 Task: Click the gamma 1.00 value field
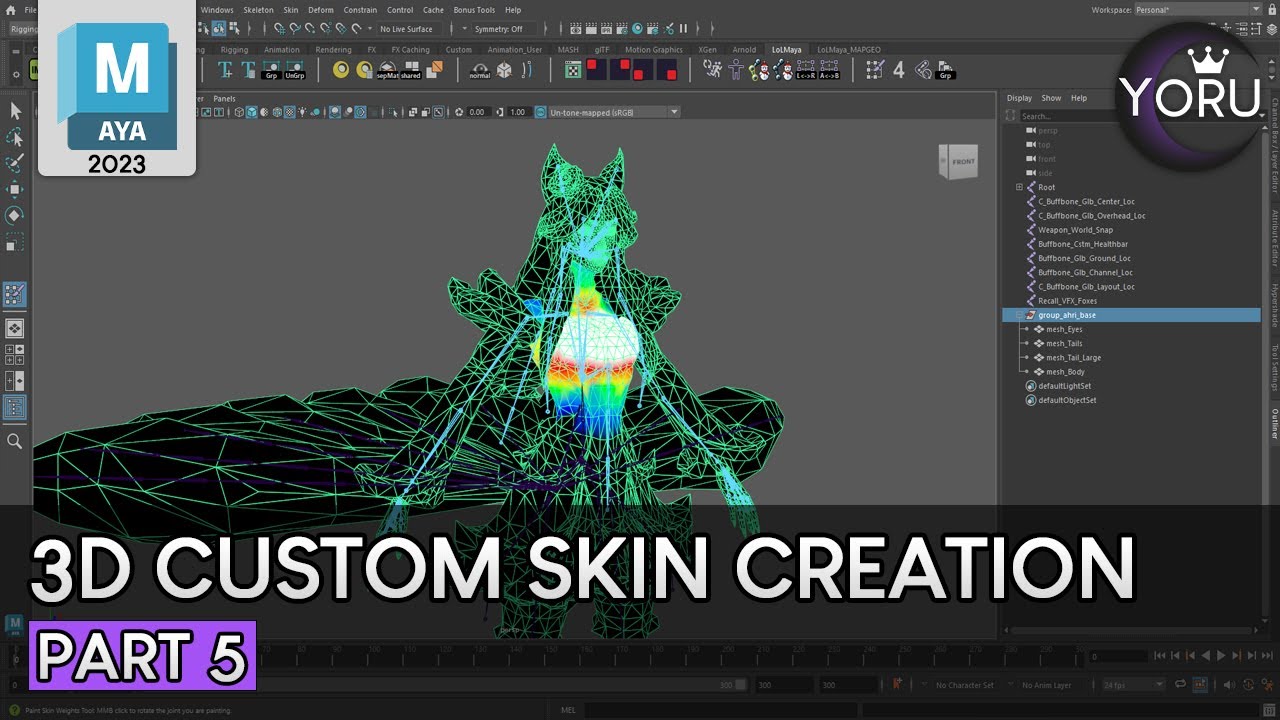pyautogui.click(x=517, y=112)
